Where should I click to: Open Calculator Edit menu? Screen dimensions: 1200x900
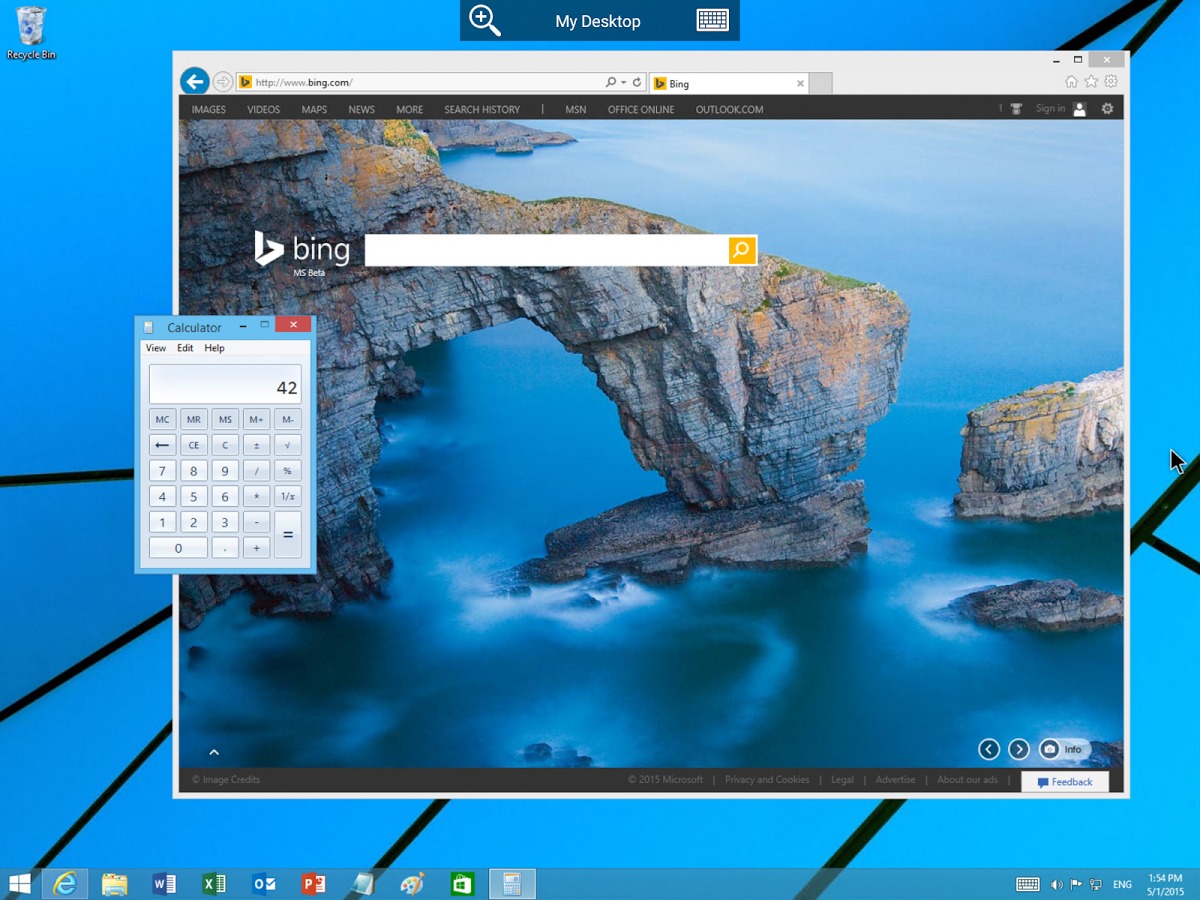(x=185, y=348)
